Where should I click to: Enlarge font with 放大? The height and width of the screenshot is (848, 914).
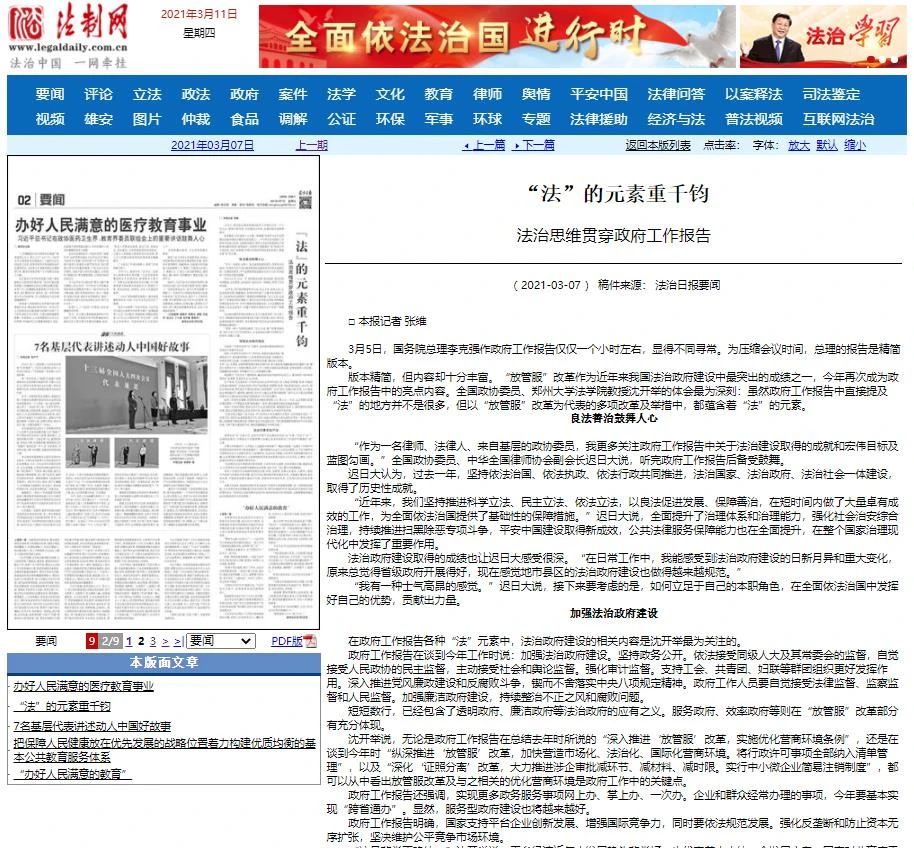pos(799,145)
